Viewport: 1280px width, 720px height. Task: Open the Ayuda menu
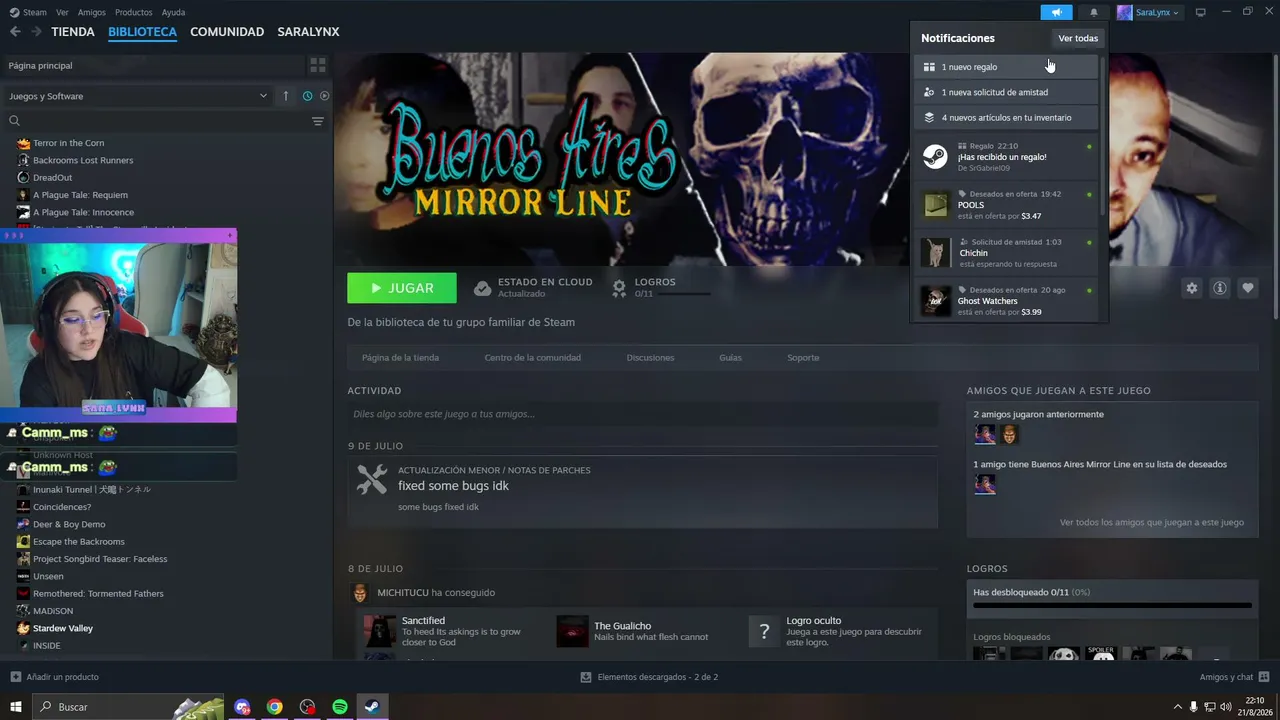click(173, 12)
